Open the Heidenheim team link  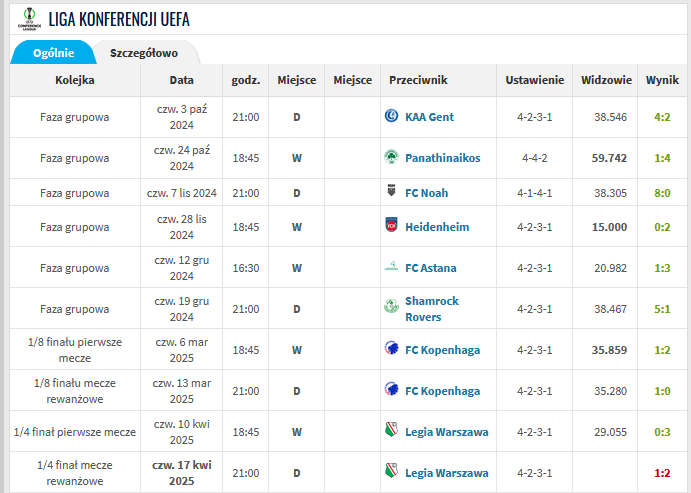[x=437, y=227]
